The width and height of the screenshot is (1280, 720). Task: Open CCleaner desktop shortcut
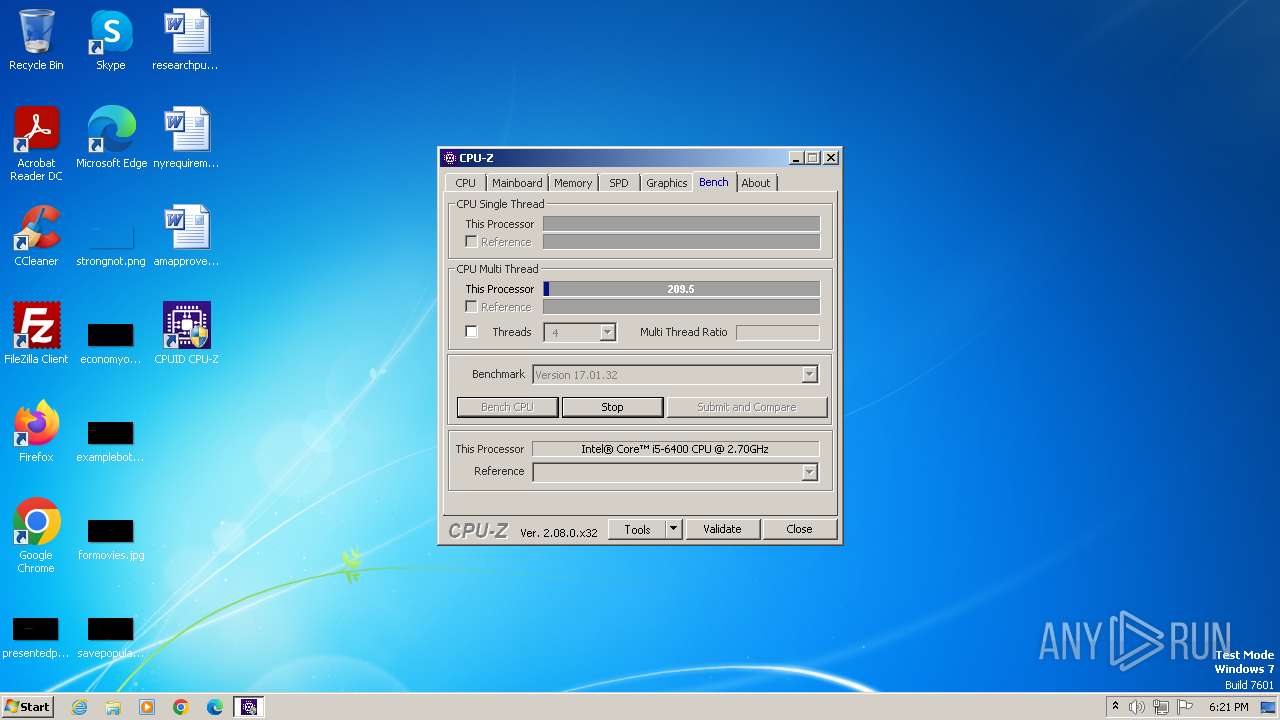[x=36, y=236]
